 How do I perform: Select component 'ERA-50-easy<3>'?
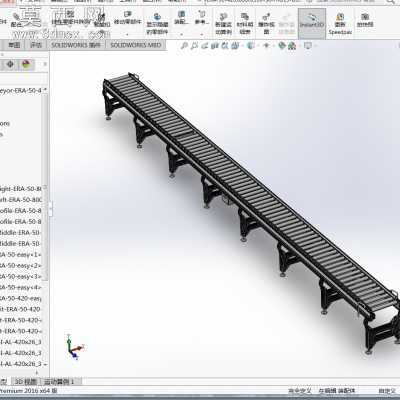click(21, 276)
